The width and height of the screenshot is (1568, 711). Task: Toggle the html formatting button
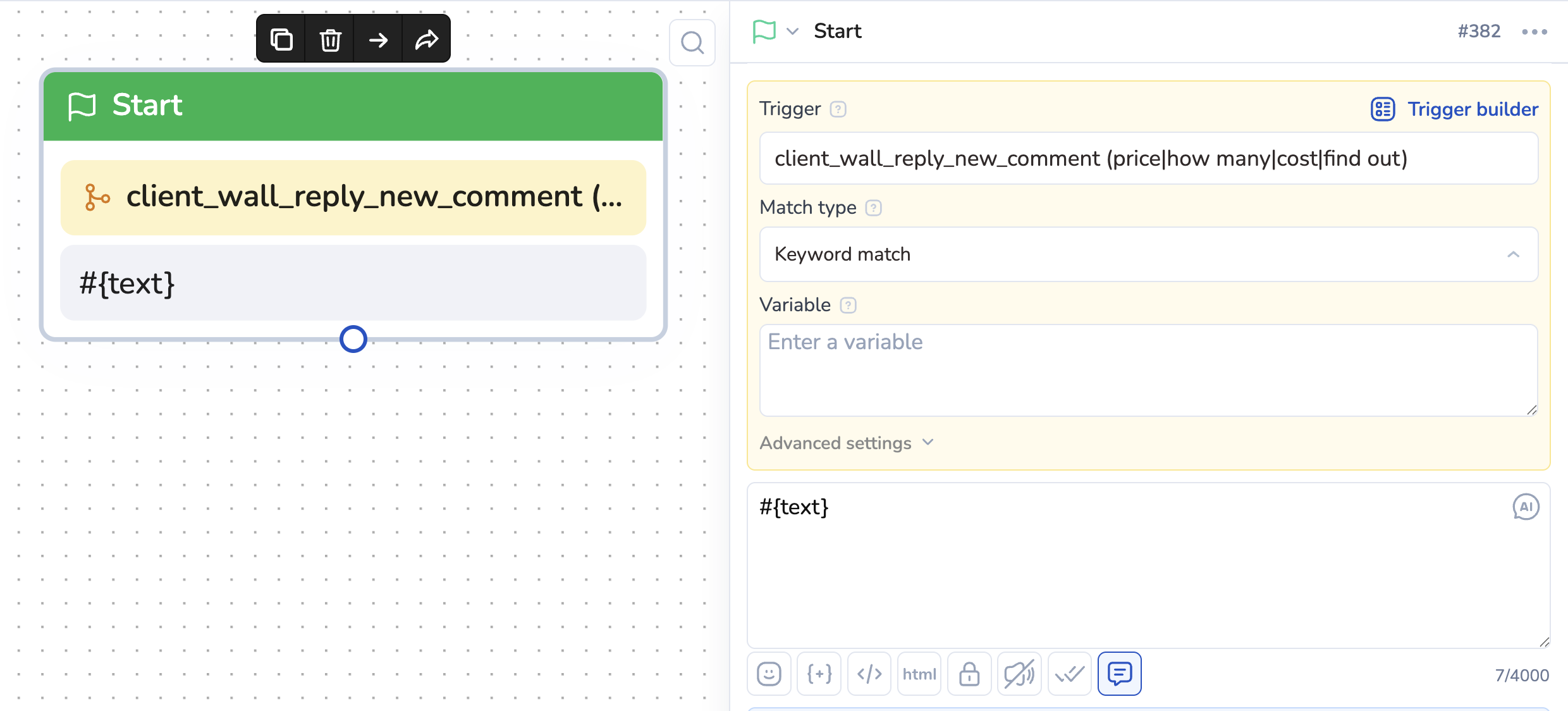pyautogui.click(x=919, y=674)
